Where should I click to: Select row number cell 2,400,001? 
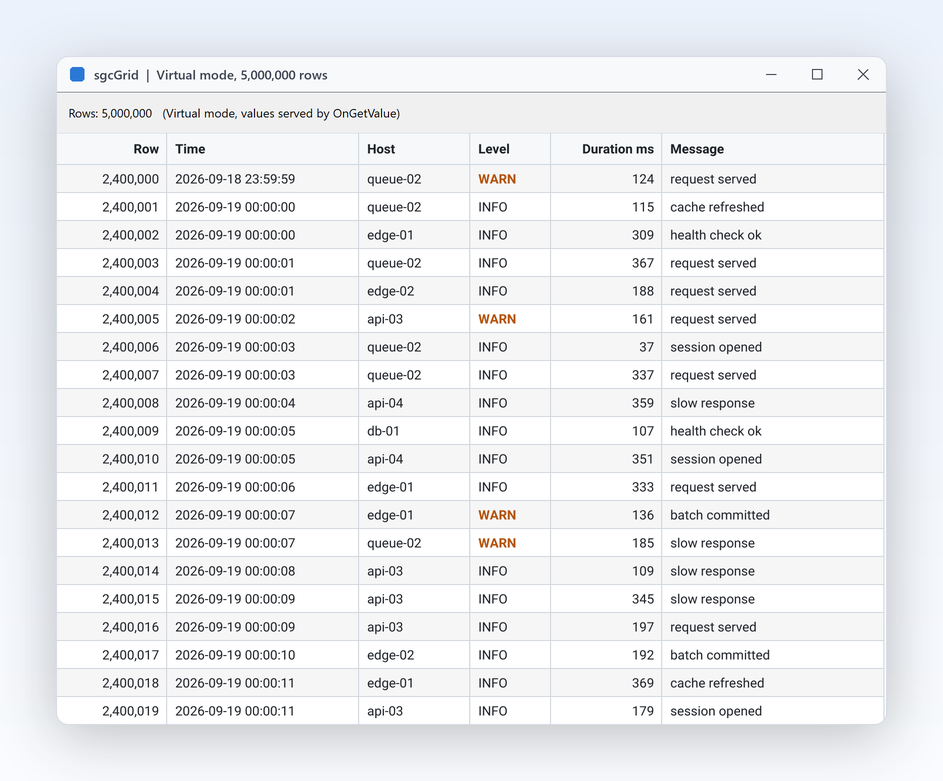pyautogui.click(x=112, y=207)
